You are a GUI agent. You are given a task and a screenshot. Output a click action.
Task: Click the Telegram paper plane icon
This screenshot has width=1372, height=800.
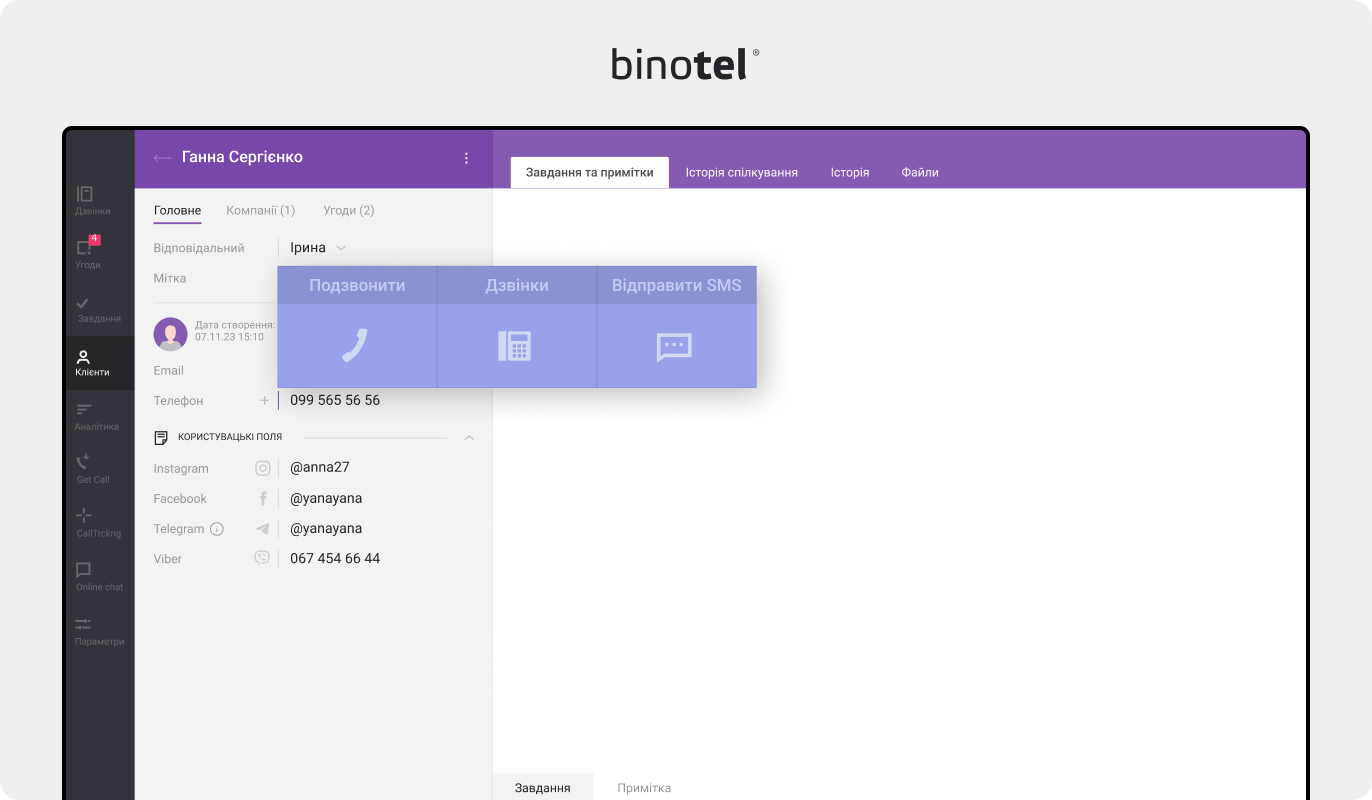click(x=263, y=528)
